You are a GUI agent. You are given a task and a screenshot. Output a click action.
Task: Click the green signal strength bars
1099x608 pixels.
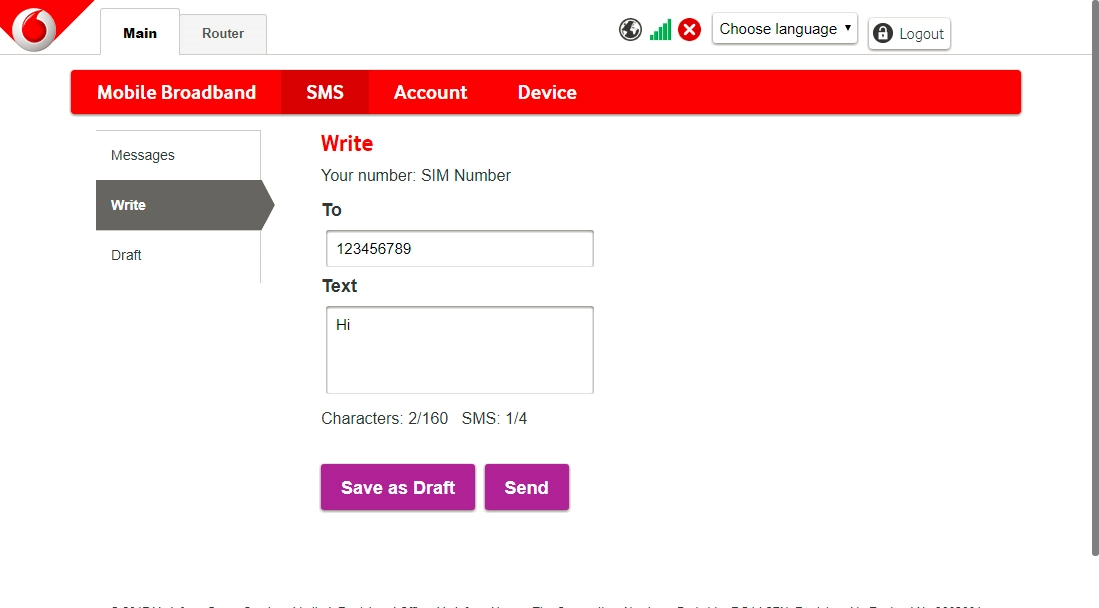point(660,30)
